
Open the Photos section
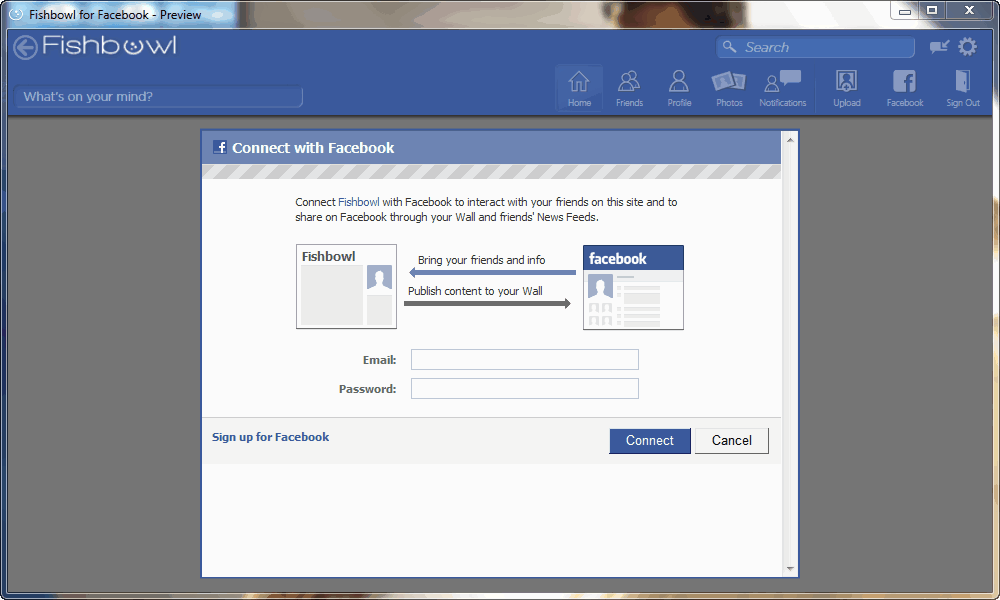click(x=729, y=88)
